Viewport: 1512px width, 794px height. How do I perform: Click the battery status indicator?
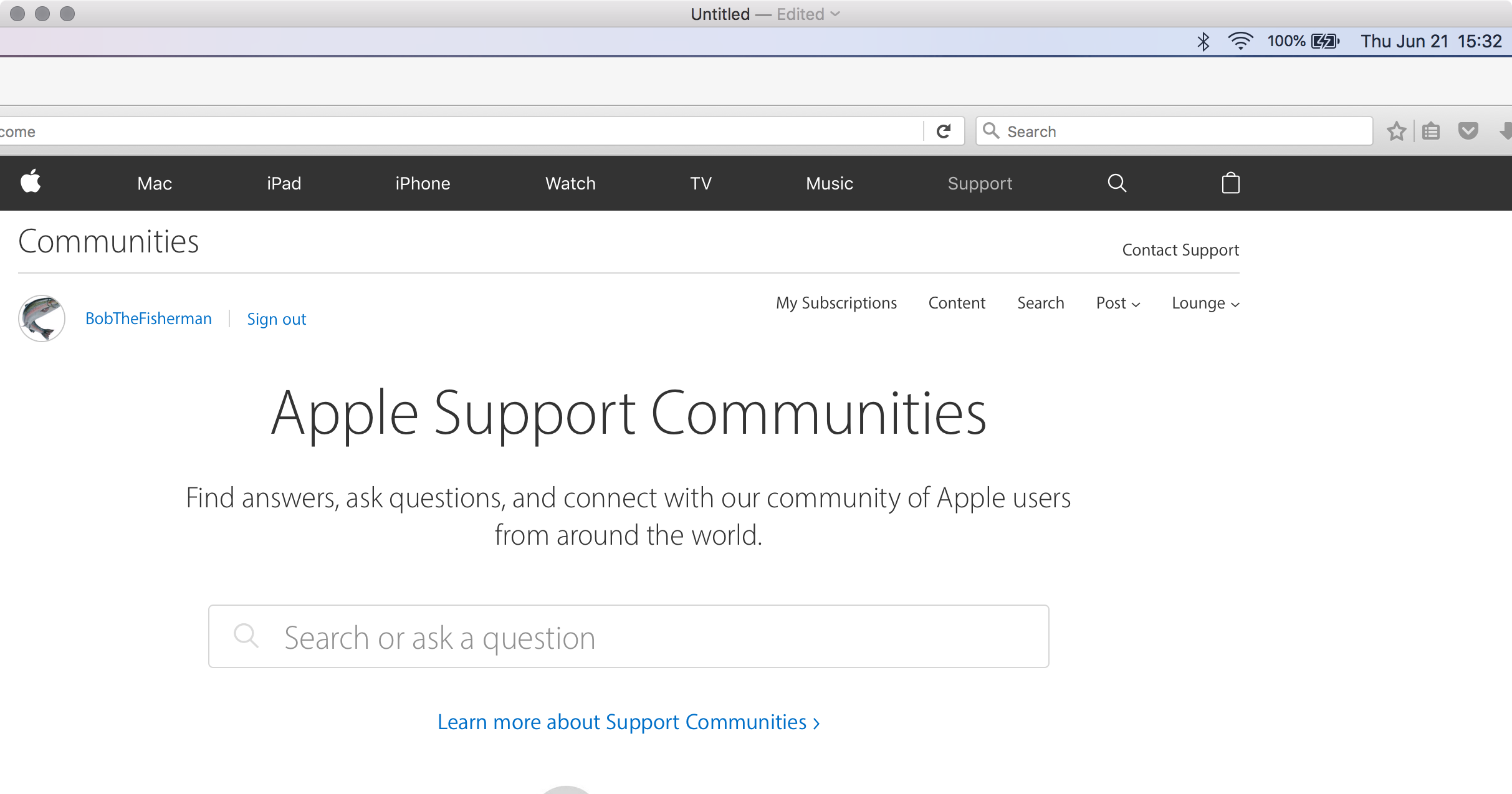point(1325,41)
